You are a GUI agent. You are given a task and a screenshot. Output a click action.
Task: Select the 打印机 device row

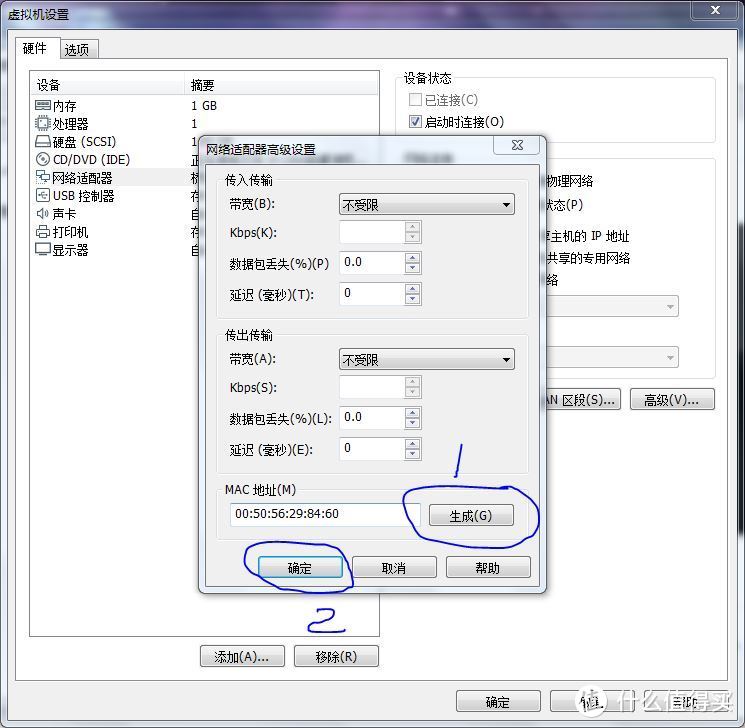click(x=114, y=232)
